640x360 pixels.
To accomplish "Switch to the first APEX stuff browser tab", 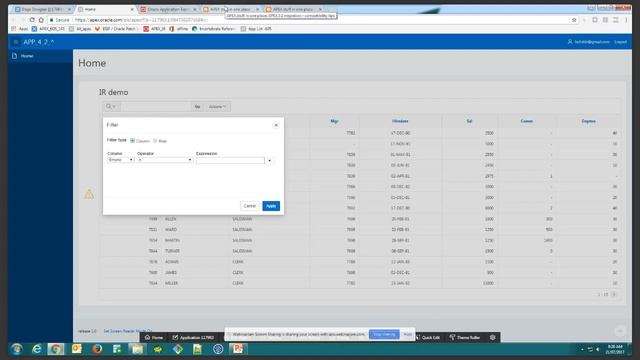I will [x=231, y=9].
